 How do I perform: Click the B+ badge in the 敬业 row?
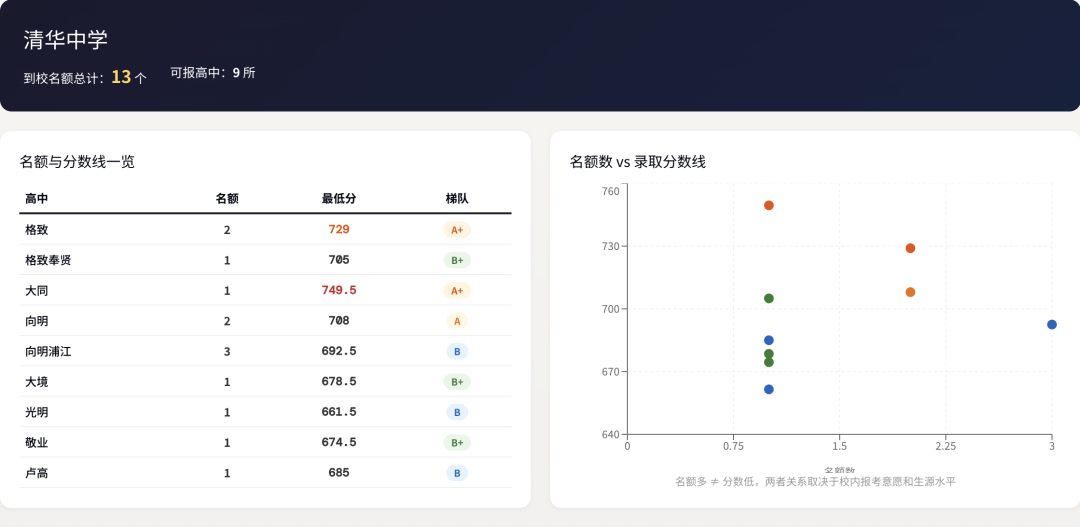pyautogui.click(x=457, y=443)
